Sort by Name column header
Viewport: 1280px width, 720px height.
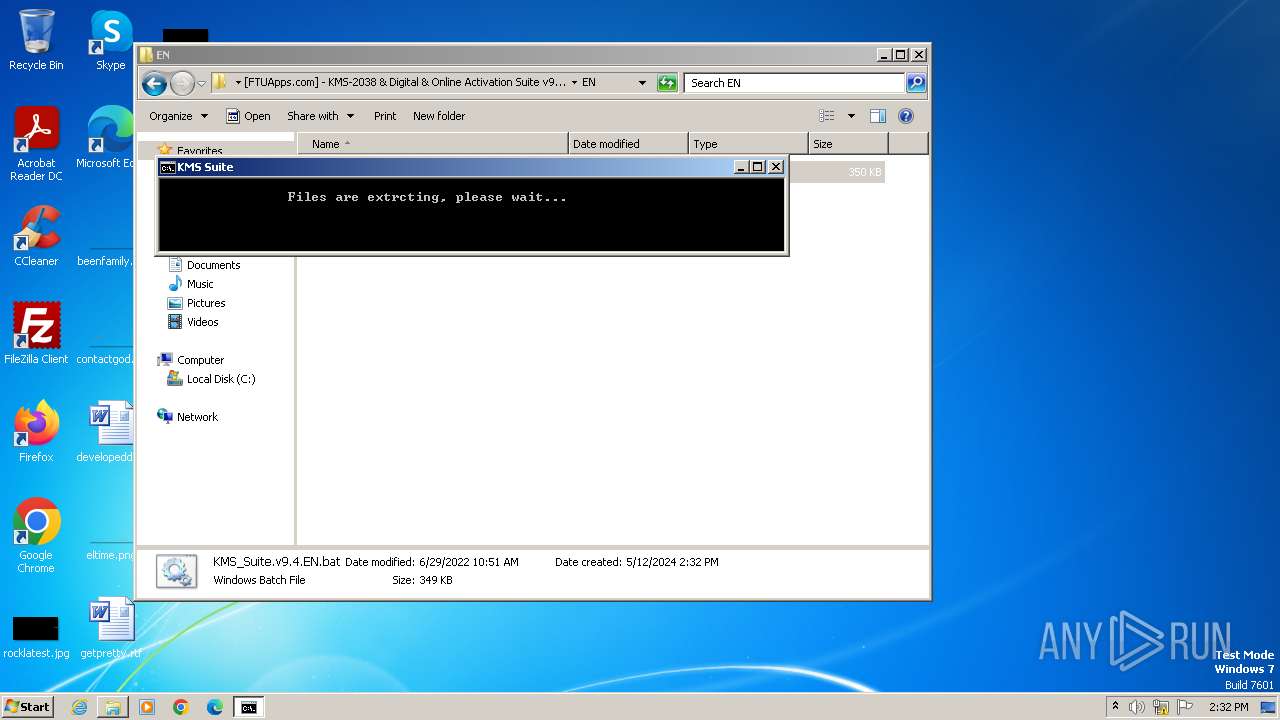(432, 144)
